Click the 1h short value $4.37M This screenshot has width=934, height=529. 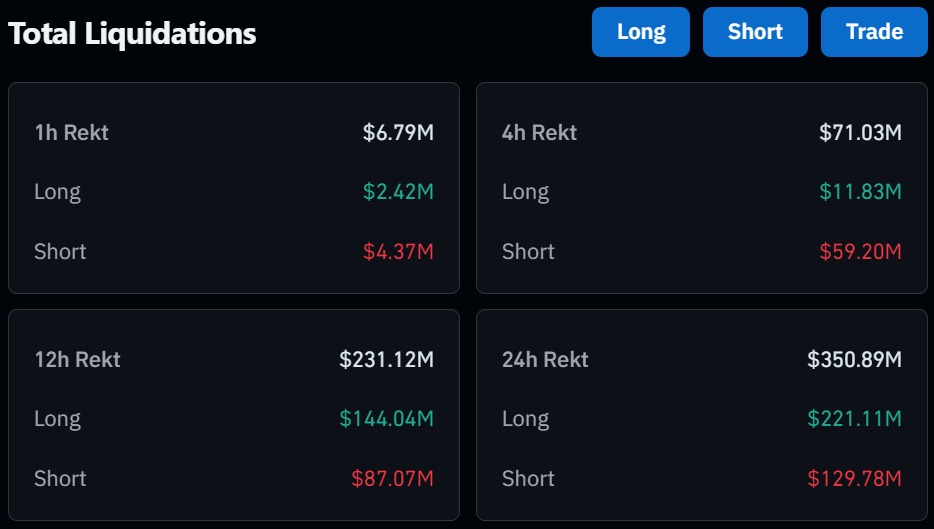pos(398,251)
